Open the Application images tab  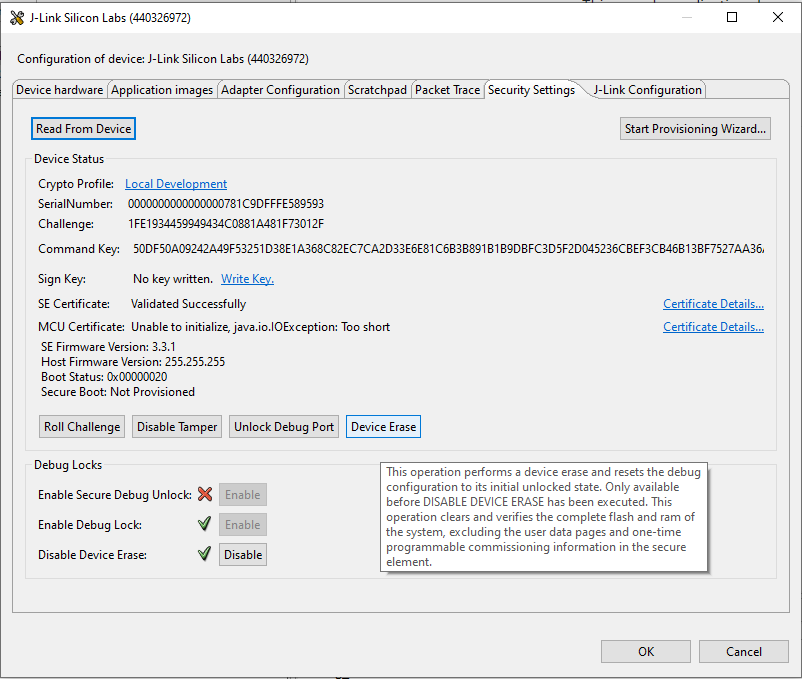coord(162,90)
